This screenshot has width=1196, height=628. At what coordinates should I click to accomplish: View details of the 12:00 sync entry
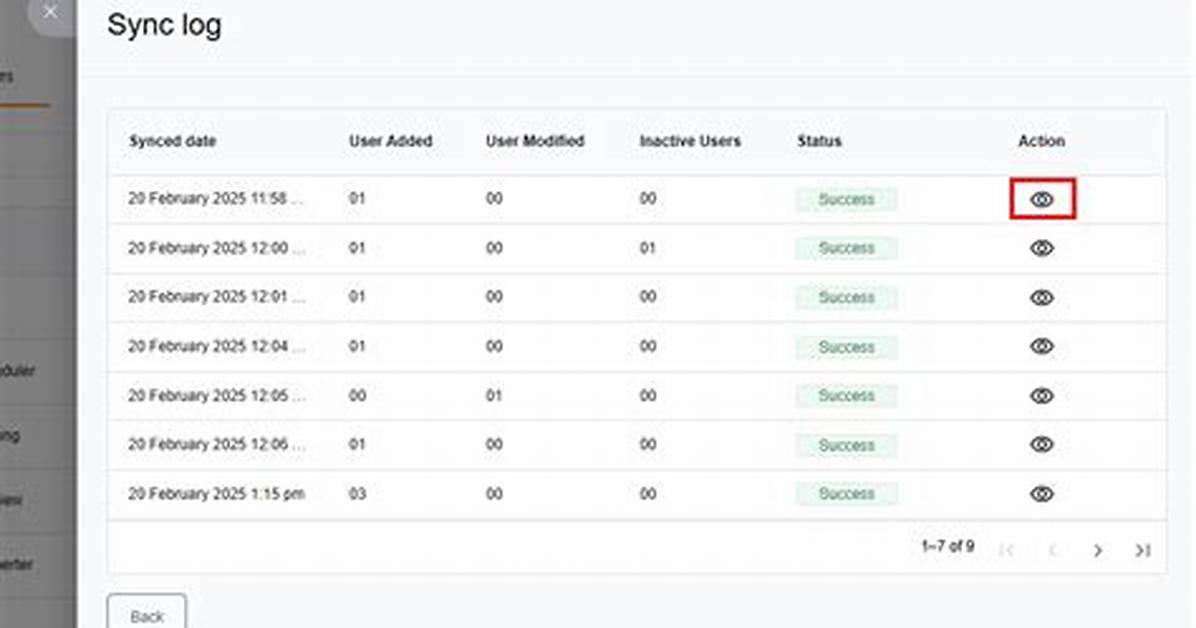click(x=1042, y=248)
